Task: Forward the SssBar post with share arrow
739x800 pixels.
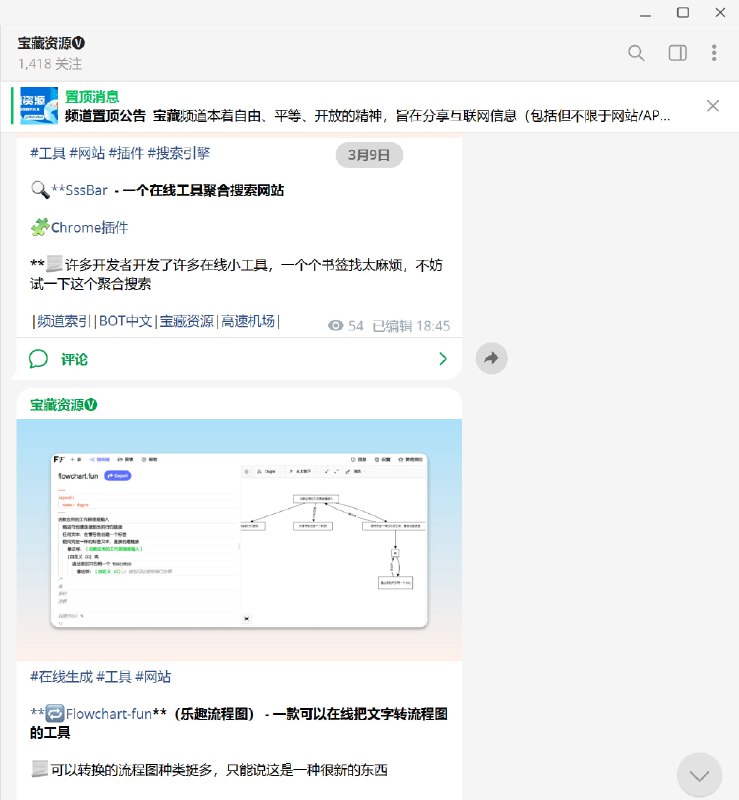Action: pyautogui.click(x=491, y=358)
